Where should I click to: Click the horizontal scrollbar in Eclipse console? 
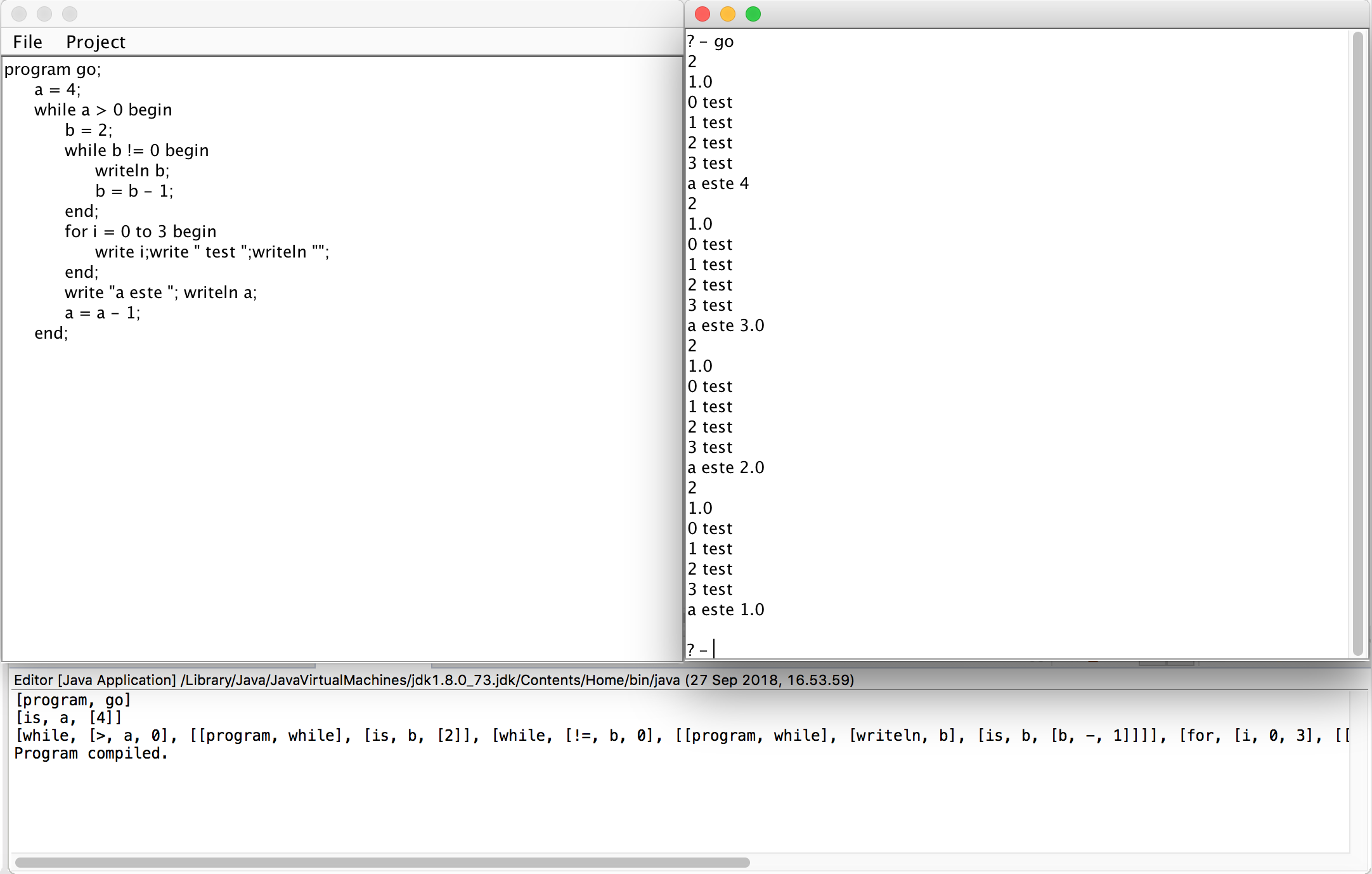point(382,863)
